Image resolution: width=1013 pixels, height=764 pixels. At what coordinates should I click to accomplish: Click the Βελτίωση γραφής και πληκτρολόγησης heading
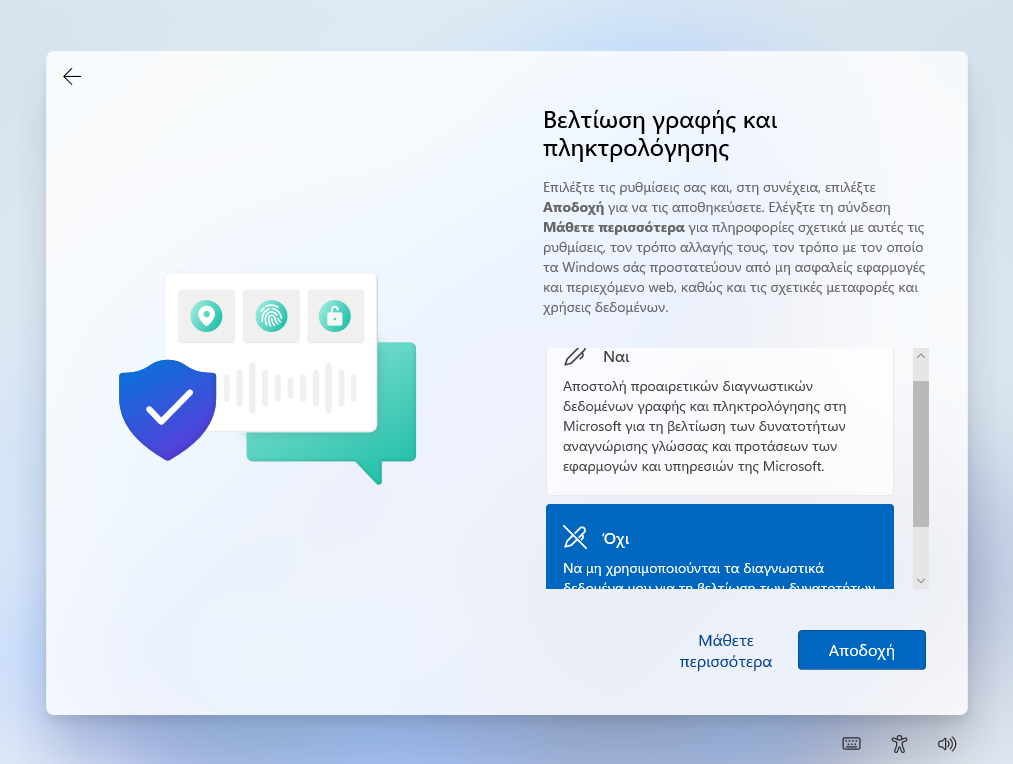point(660,135)
